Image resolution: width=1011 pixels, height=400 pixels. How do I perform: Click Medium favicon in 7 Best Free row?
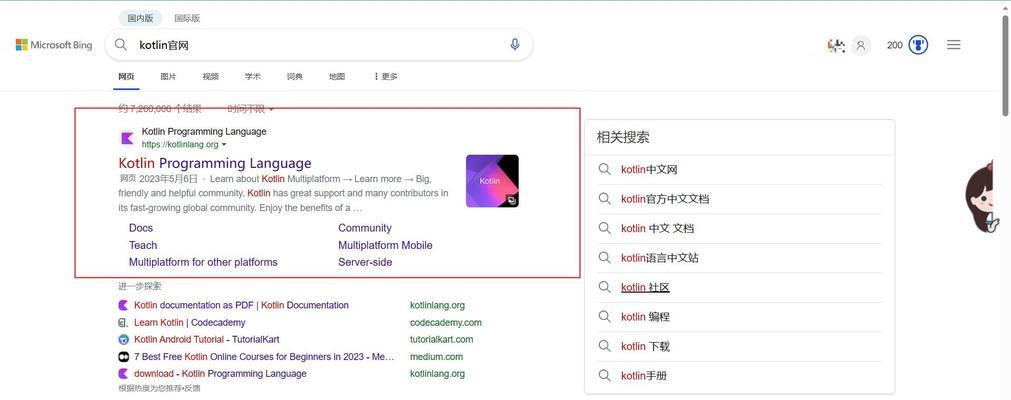coord(123,357)
